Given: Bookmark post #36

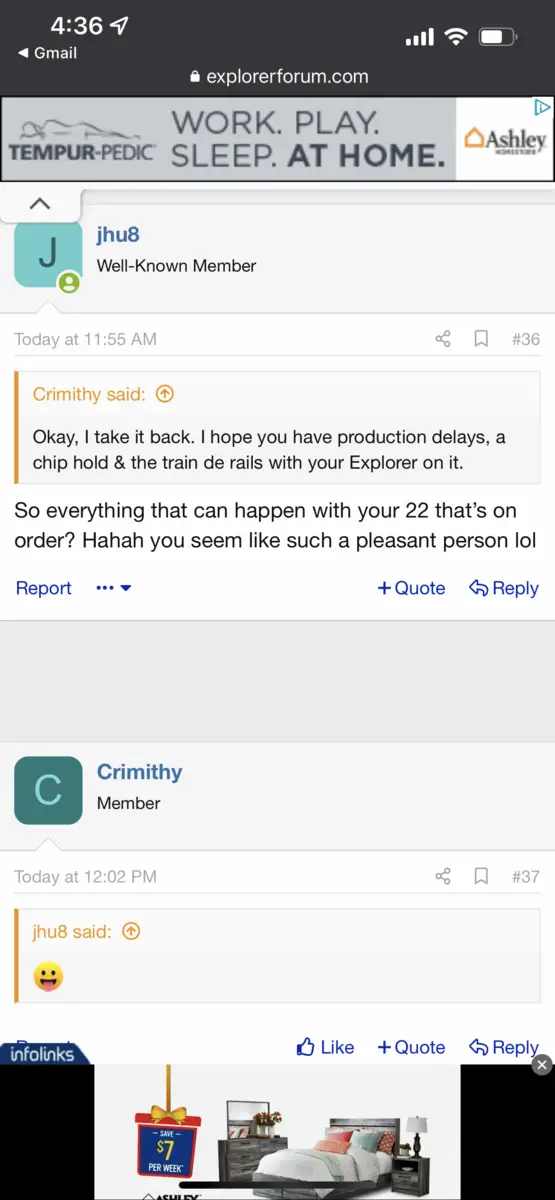Looking at the screenshot, I should 481,339.
